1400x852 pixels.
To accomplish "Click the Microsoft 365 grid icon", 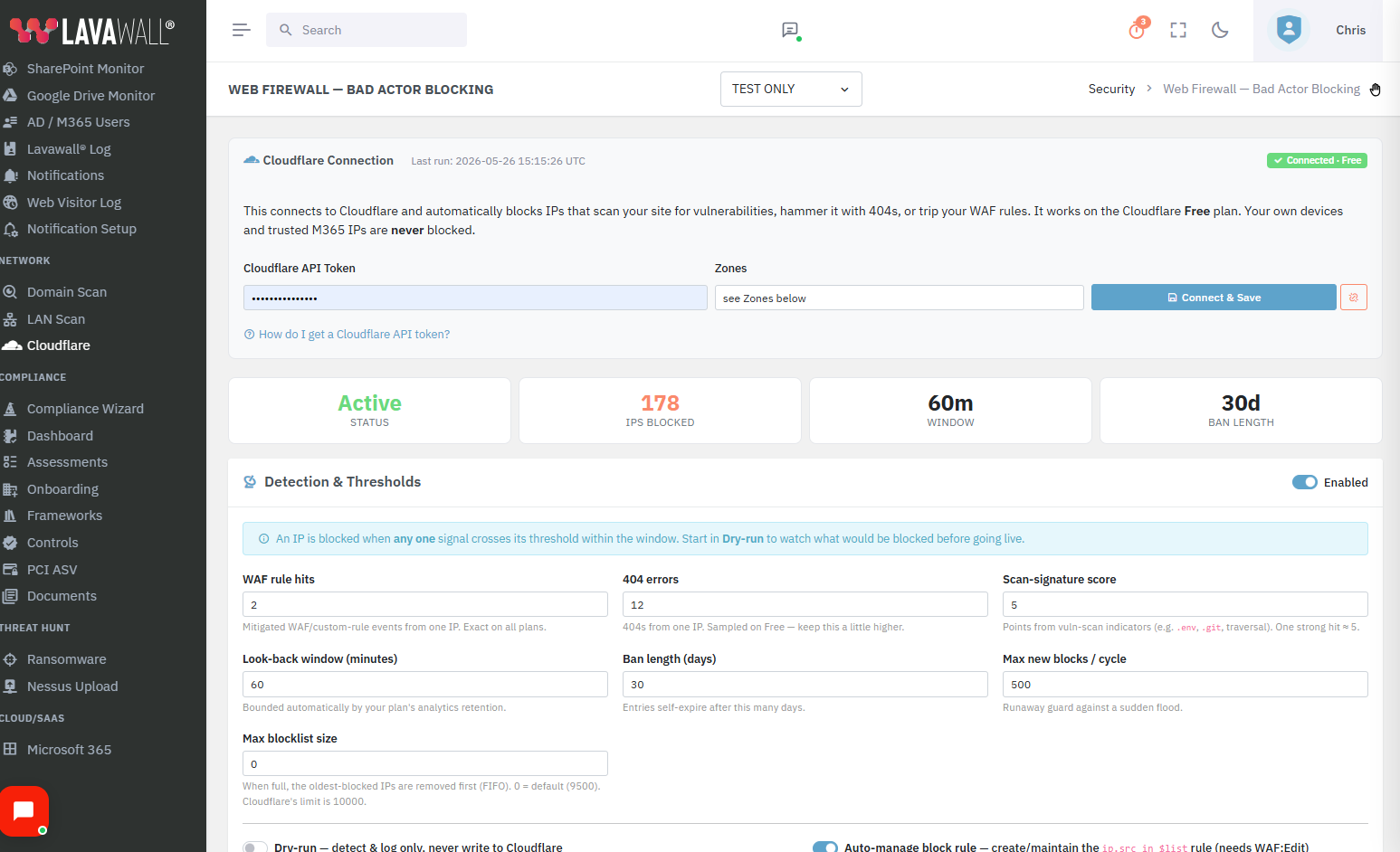I will (x=10, y=749).
